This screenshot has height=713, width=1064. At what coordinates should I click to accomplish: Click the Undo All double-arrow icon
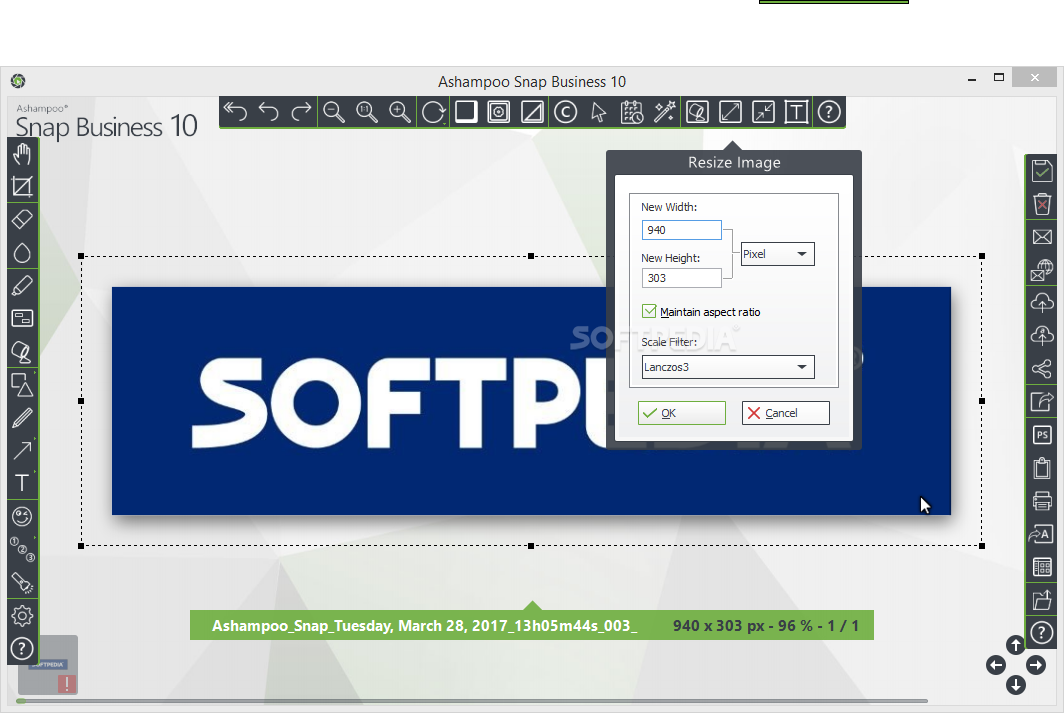(x=235, y=112)
